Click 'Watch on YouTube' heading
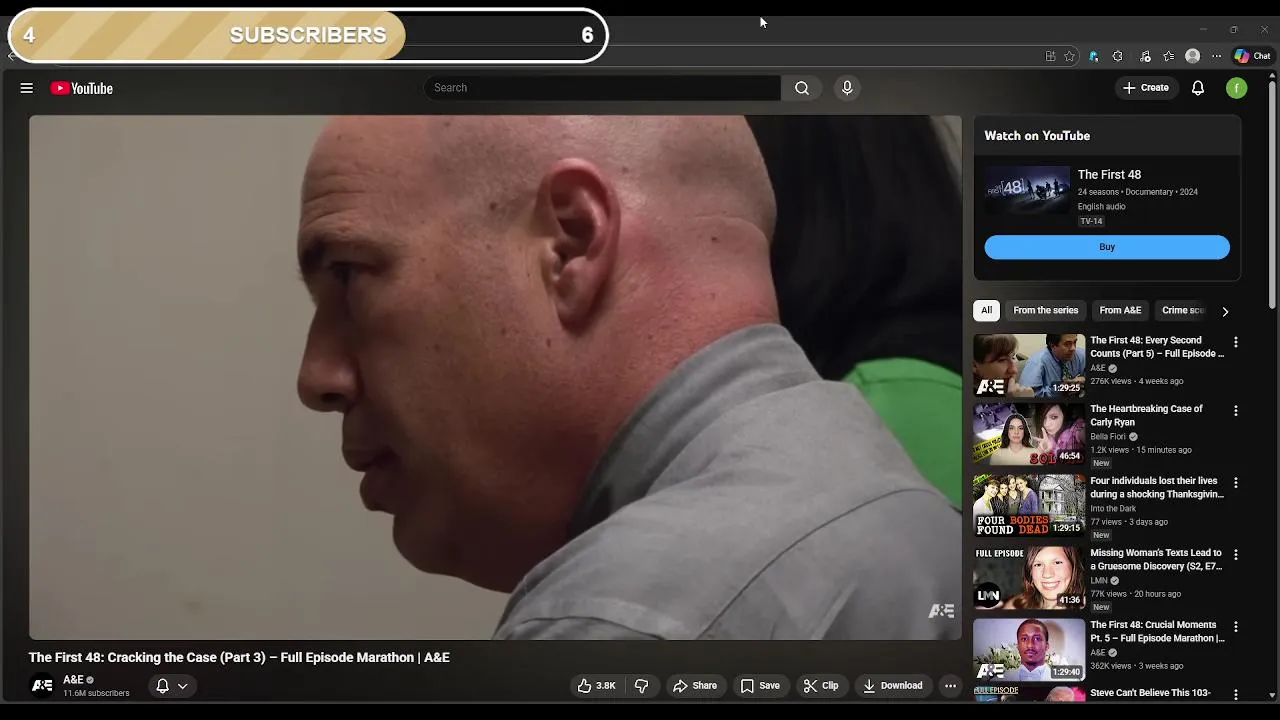Screen dimensions: 1280x720 [1037, 136]
